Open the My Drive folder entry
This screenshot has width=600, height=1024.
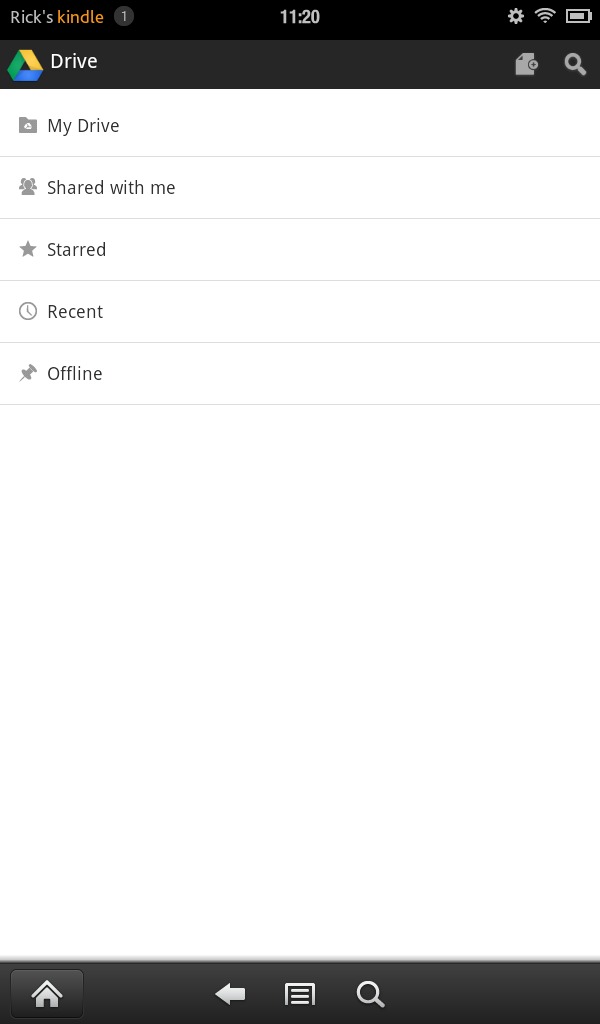(x=300, y=125)
